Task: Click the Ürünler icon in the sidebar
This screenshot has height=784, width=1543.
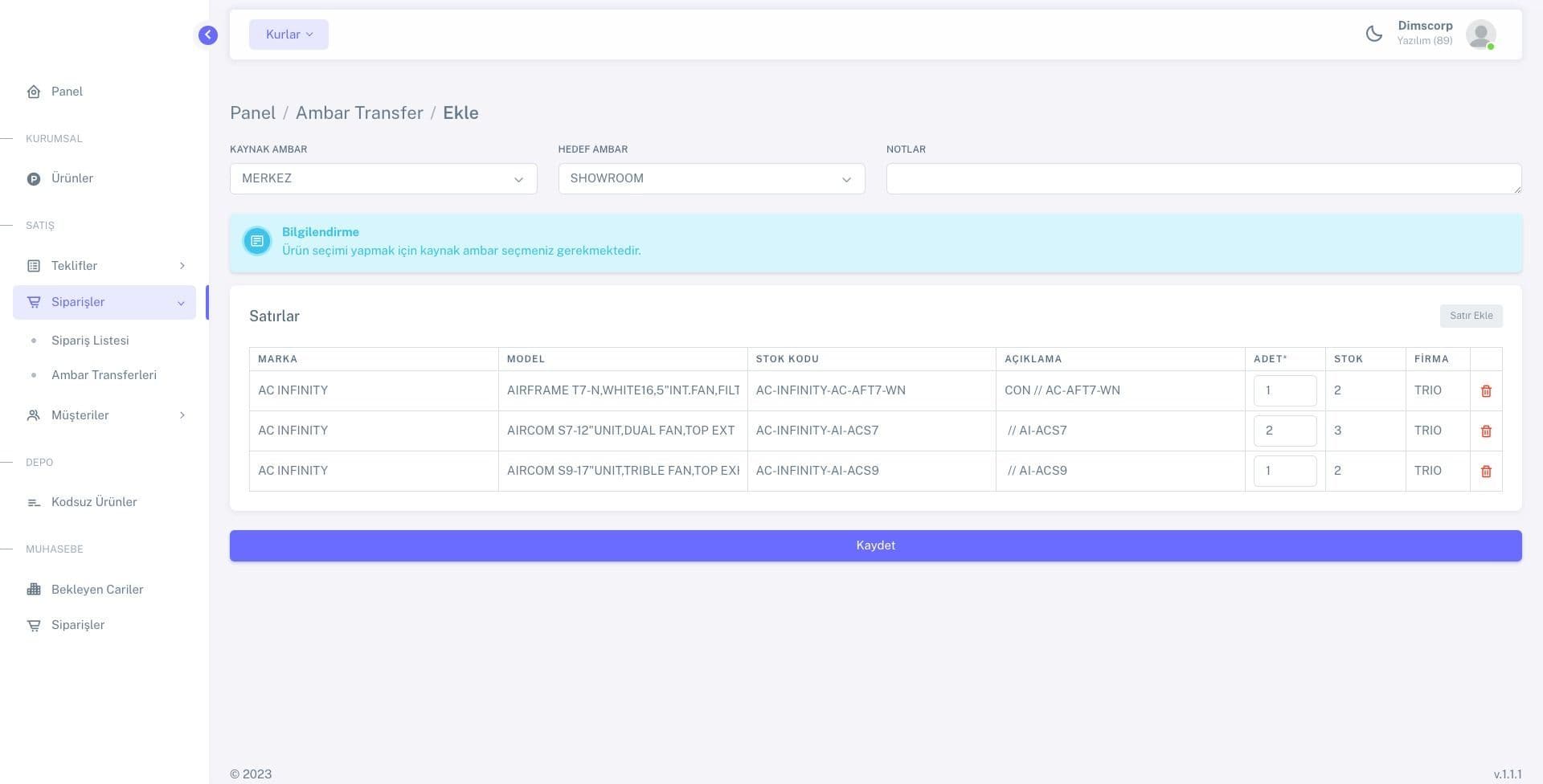Action: (34, 178)
